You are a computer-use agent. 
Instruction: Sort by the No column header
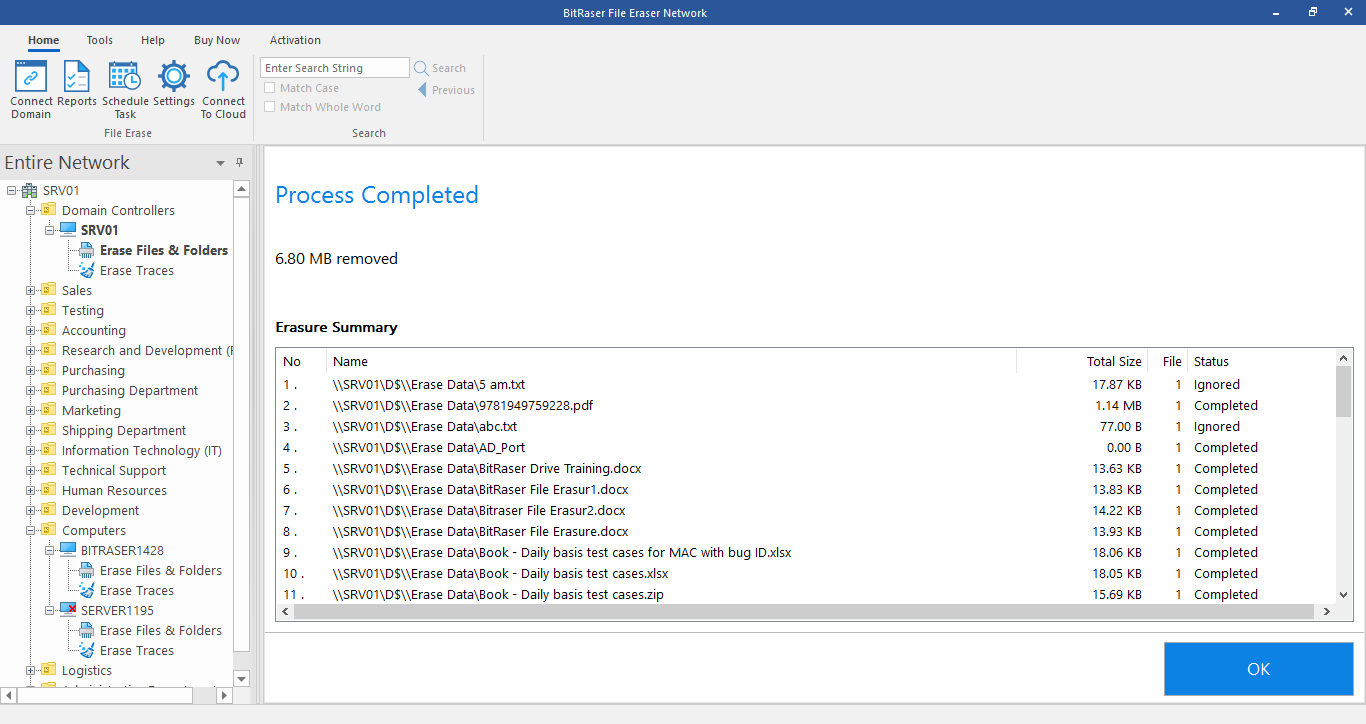pos(301,361)
